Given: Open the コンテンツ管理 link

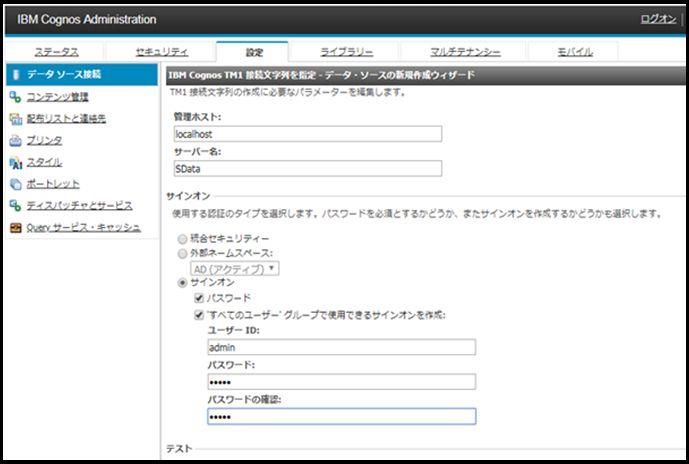Looking at the screenshot, I should [x=58, y=97].
